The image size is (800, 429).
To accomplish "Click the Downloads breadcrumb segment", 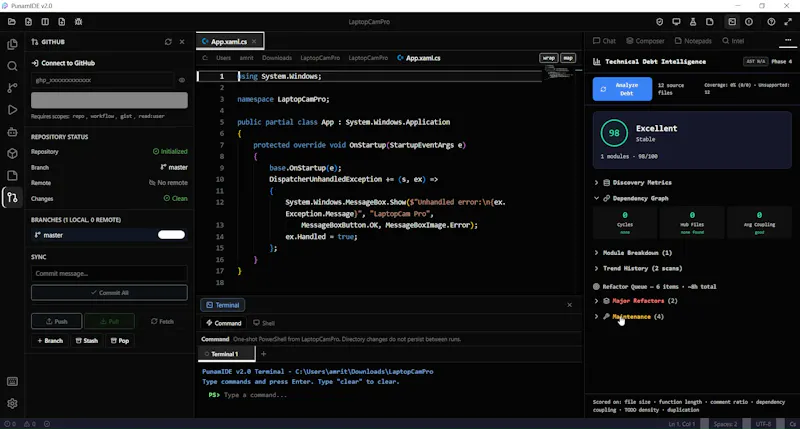I will coord(277,58).
